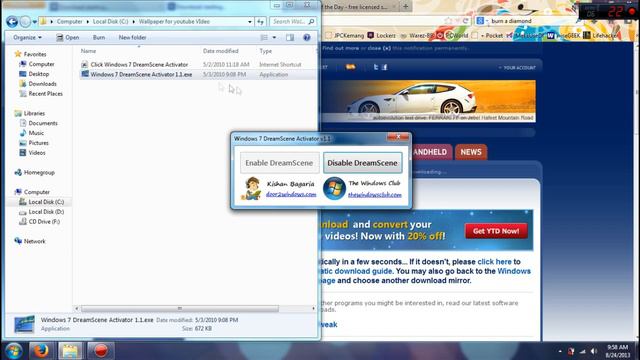Viewport: 640px width, 360px height.
Task: Open the recent locations dropdown arrow in Explorer
Action: coord(35,22)
